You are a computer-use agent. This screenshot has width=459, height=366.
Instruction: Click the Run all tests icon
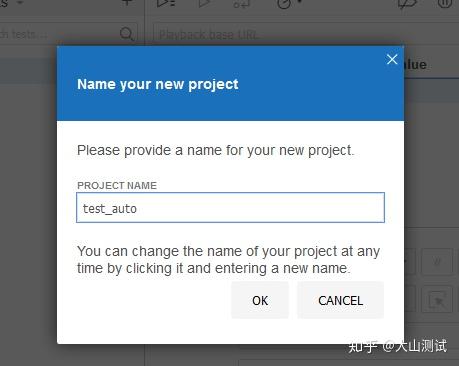click(166, 3)
